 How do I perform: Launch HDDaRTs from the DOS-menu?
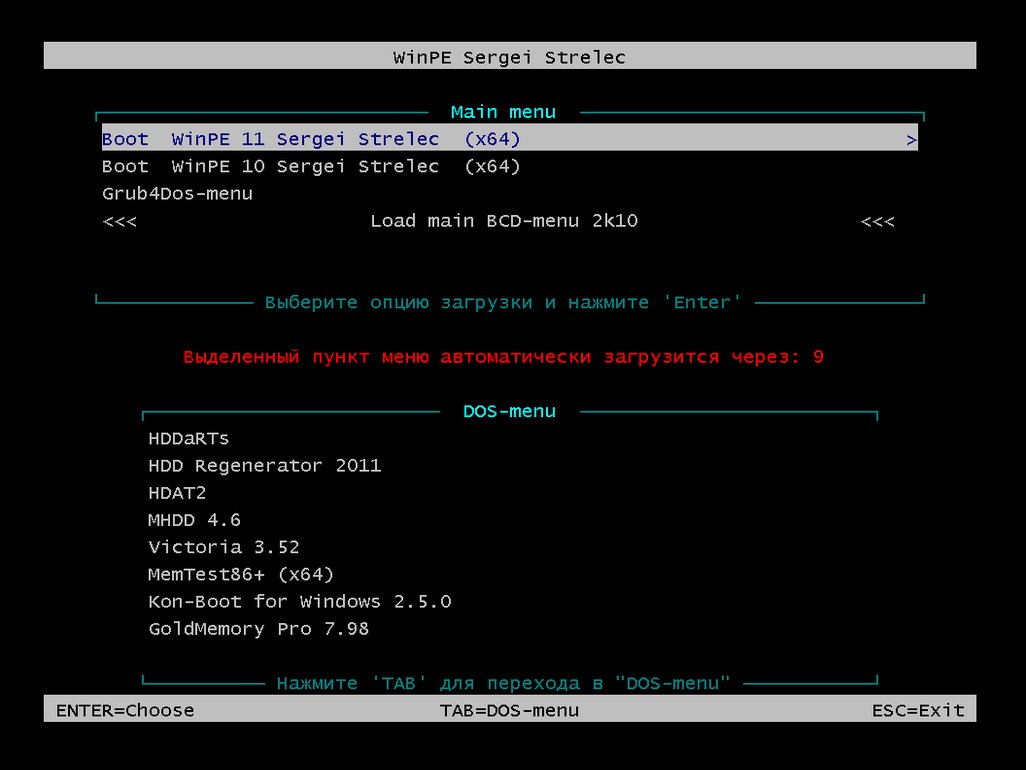click(189, 438)
